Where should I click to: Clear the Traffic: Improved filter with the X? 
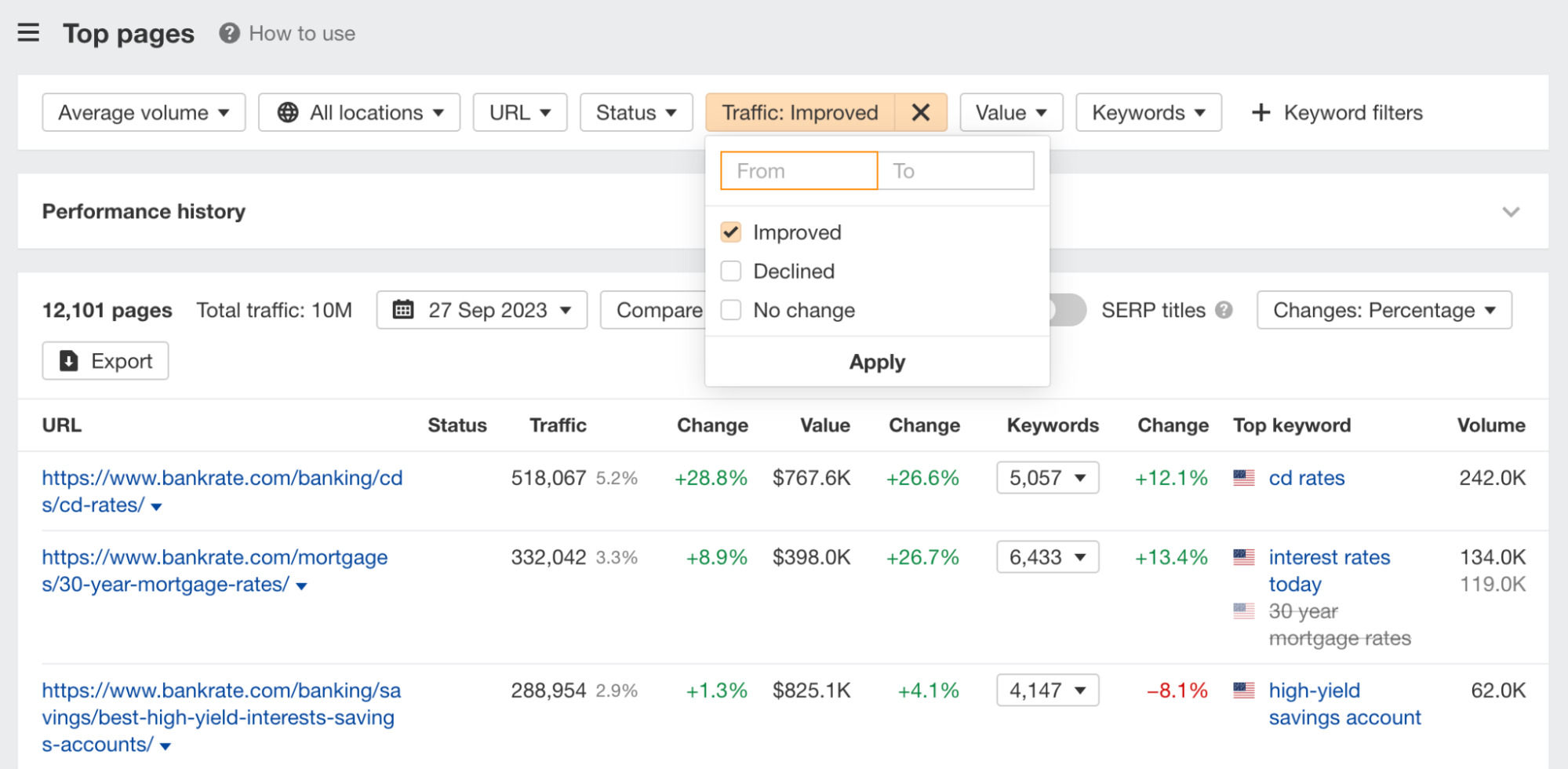(x=921, y=112)
